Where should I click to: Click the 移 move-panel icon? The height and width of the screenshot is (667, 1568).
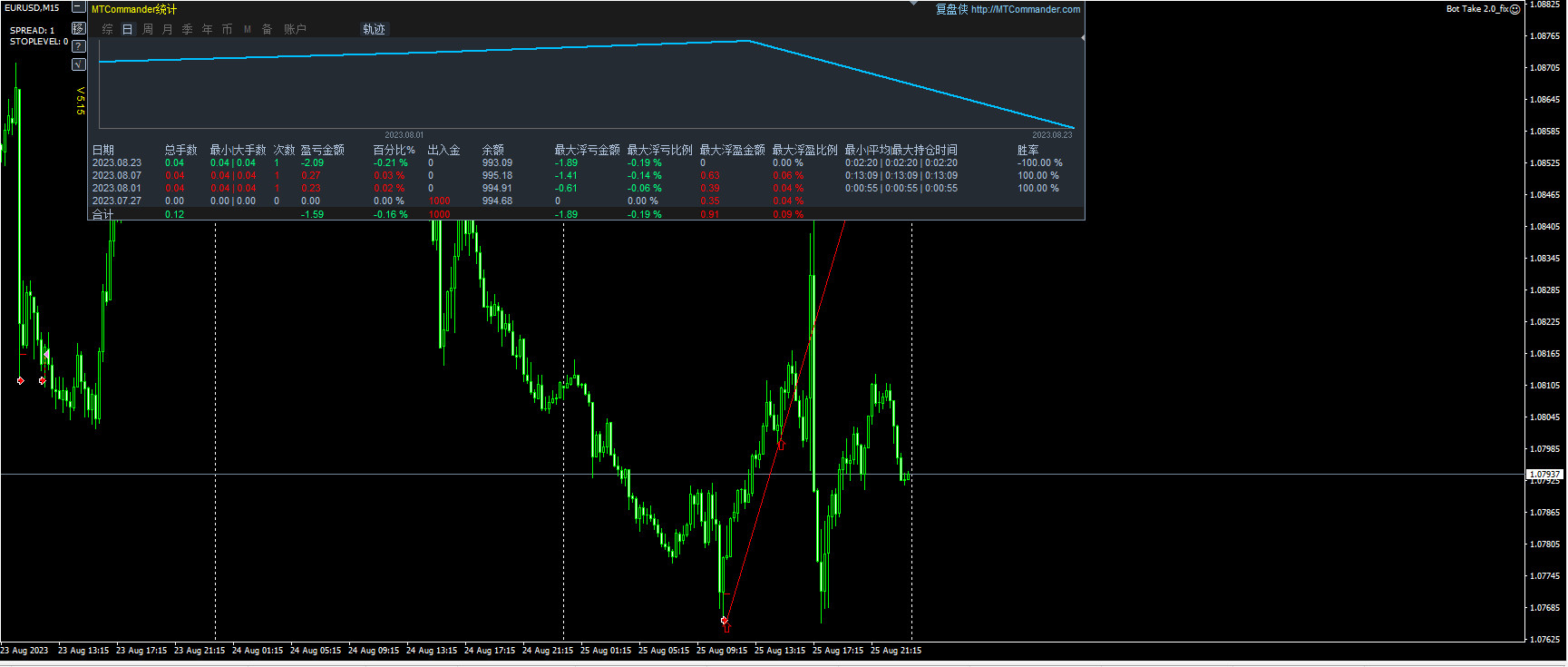coord(79,28)
